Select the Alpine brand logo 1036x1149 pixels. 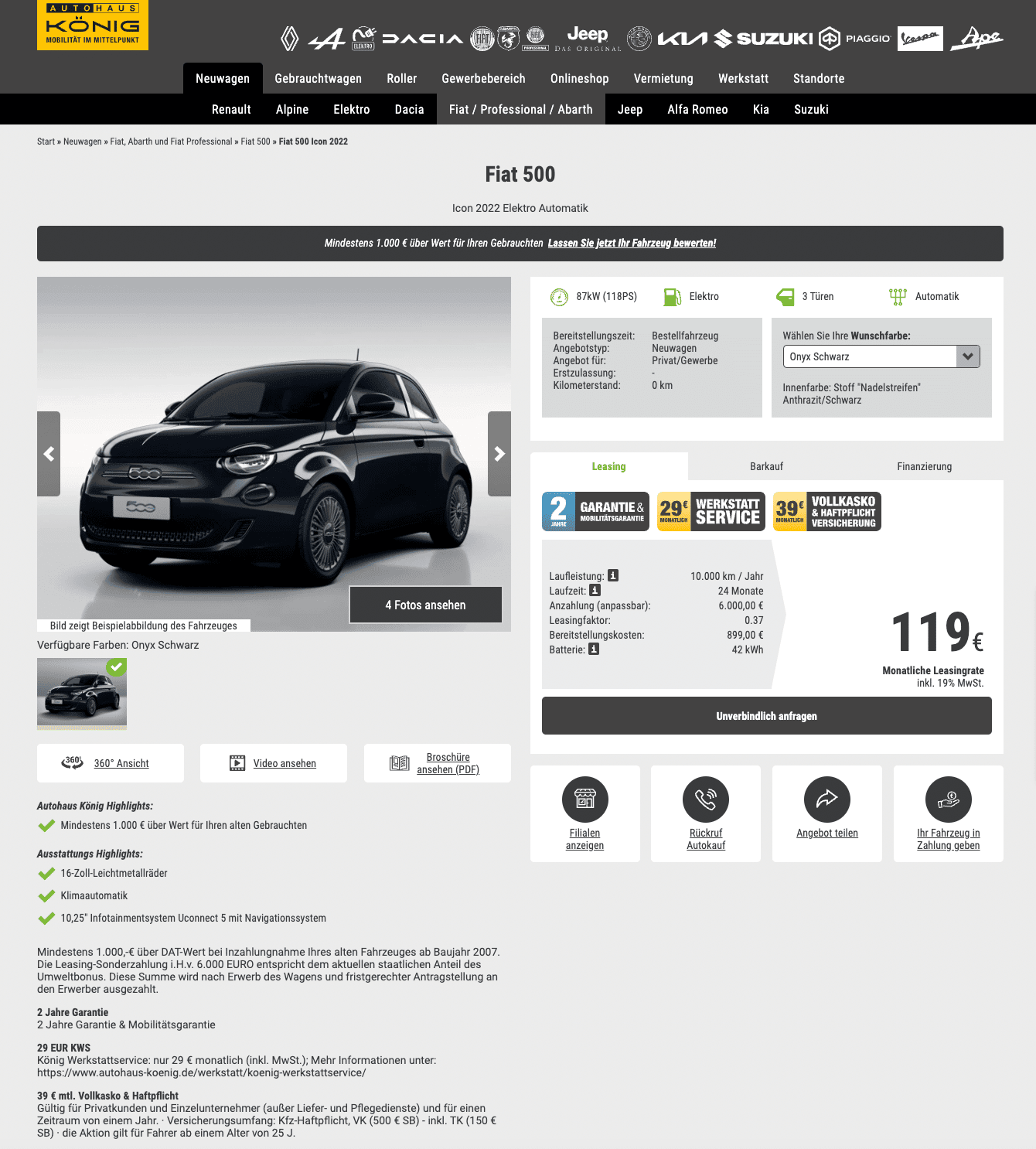[327, 39]
